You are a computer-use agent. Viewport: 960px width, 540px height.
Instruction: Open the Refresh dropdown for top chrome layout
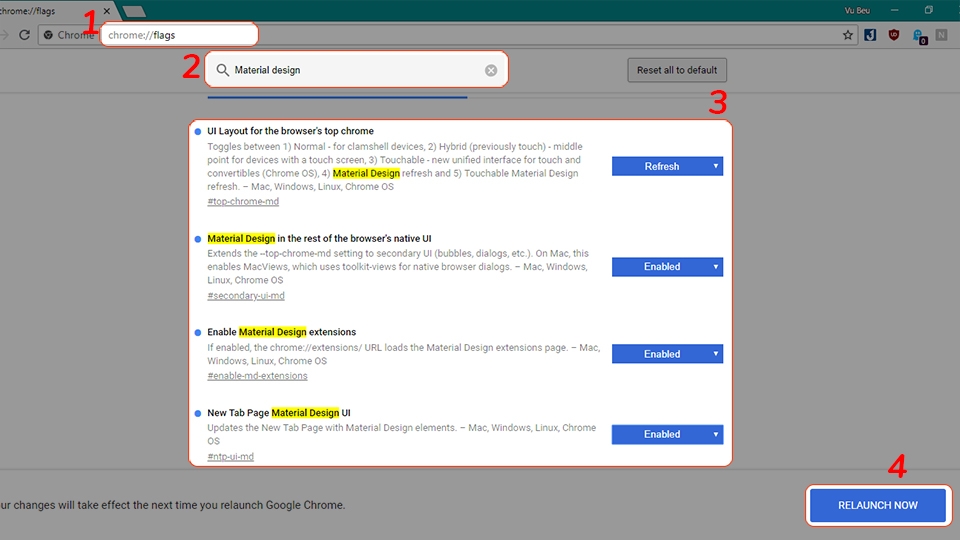coord(667,166)
